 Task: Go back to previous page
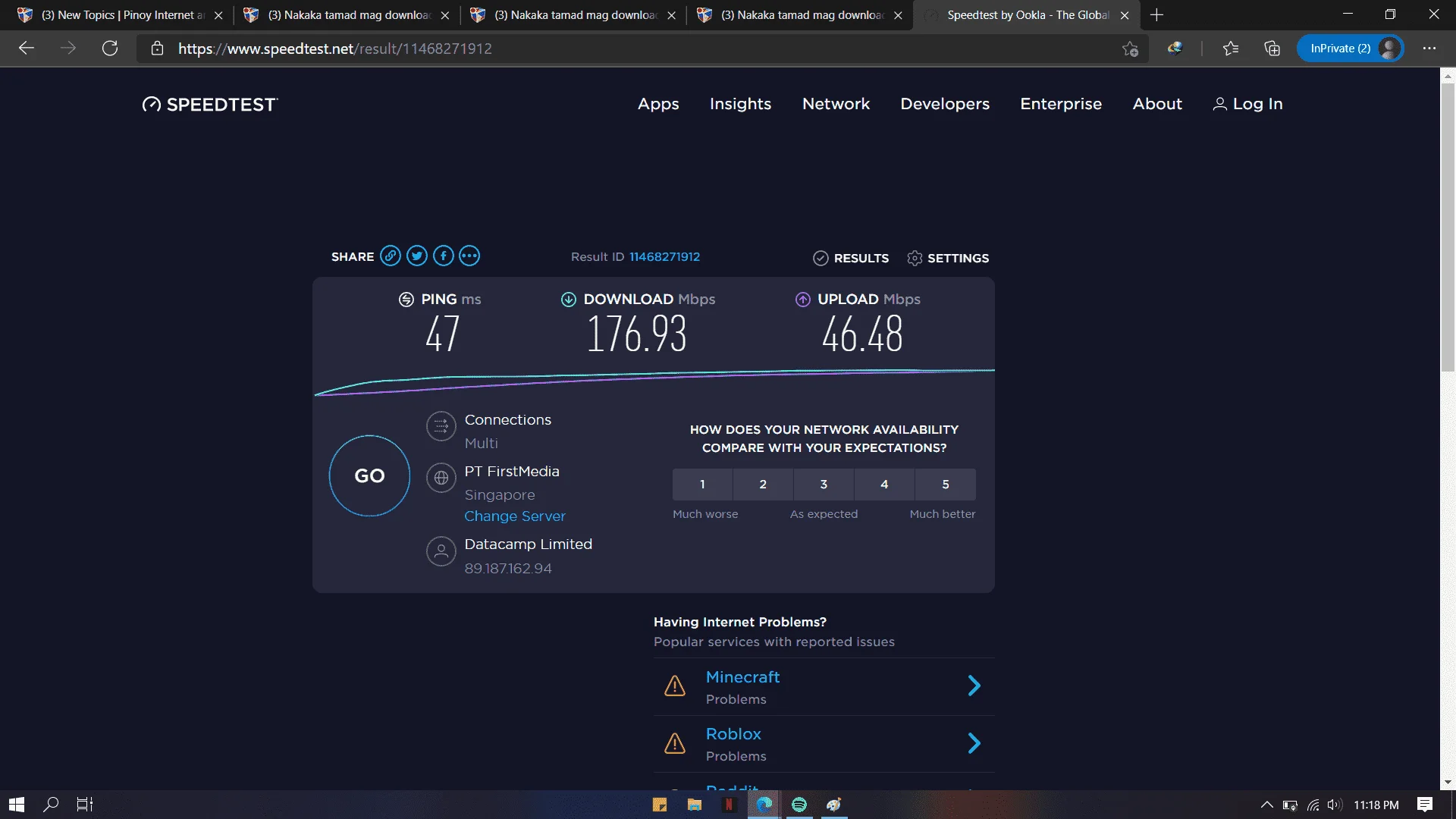pyautogui.click(x=27, y=49)
